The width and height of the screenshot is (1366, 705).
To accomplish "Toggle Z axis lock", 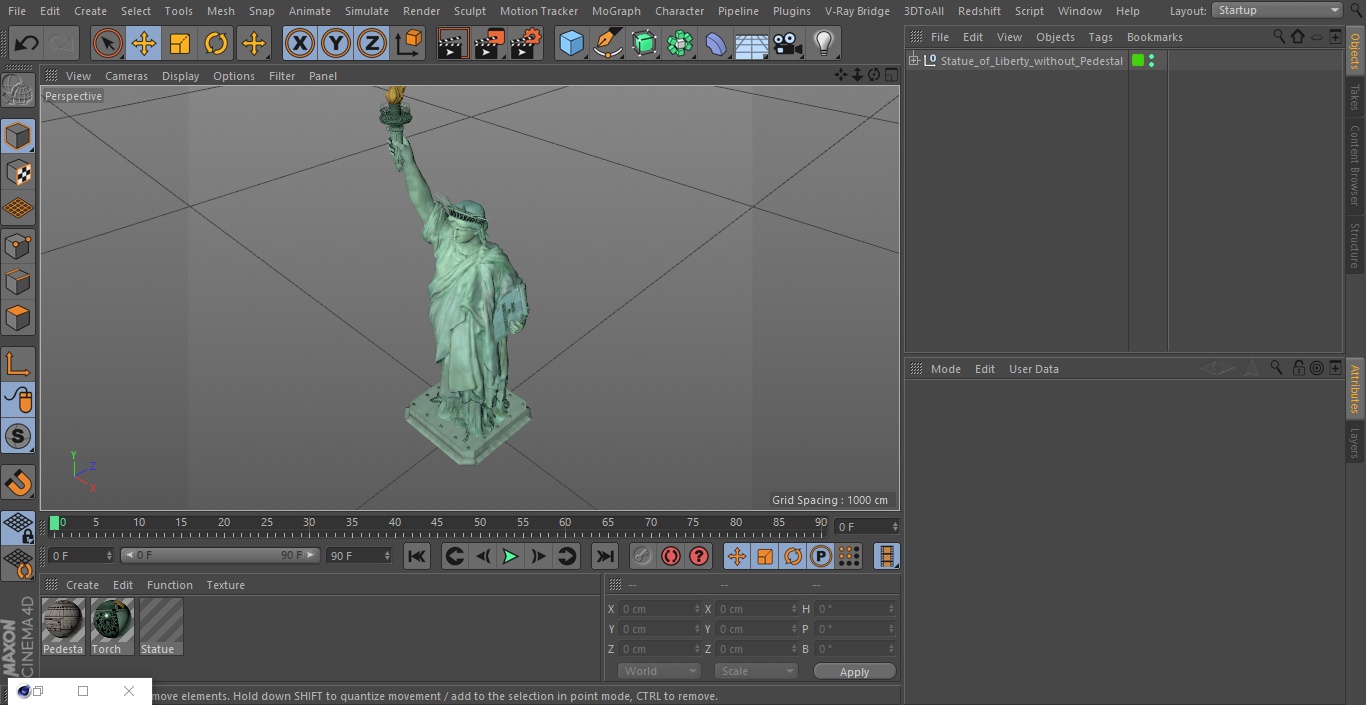I will 372,43.
